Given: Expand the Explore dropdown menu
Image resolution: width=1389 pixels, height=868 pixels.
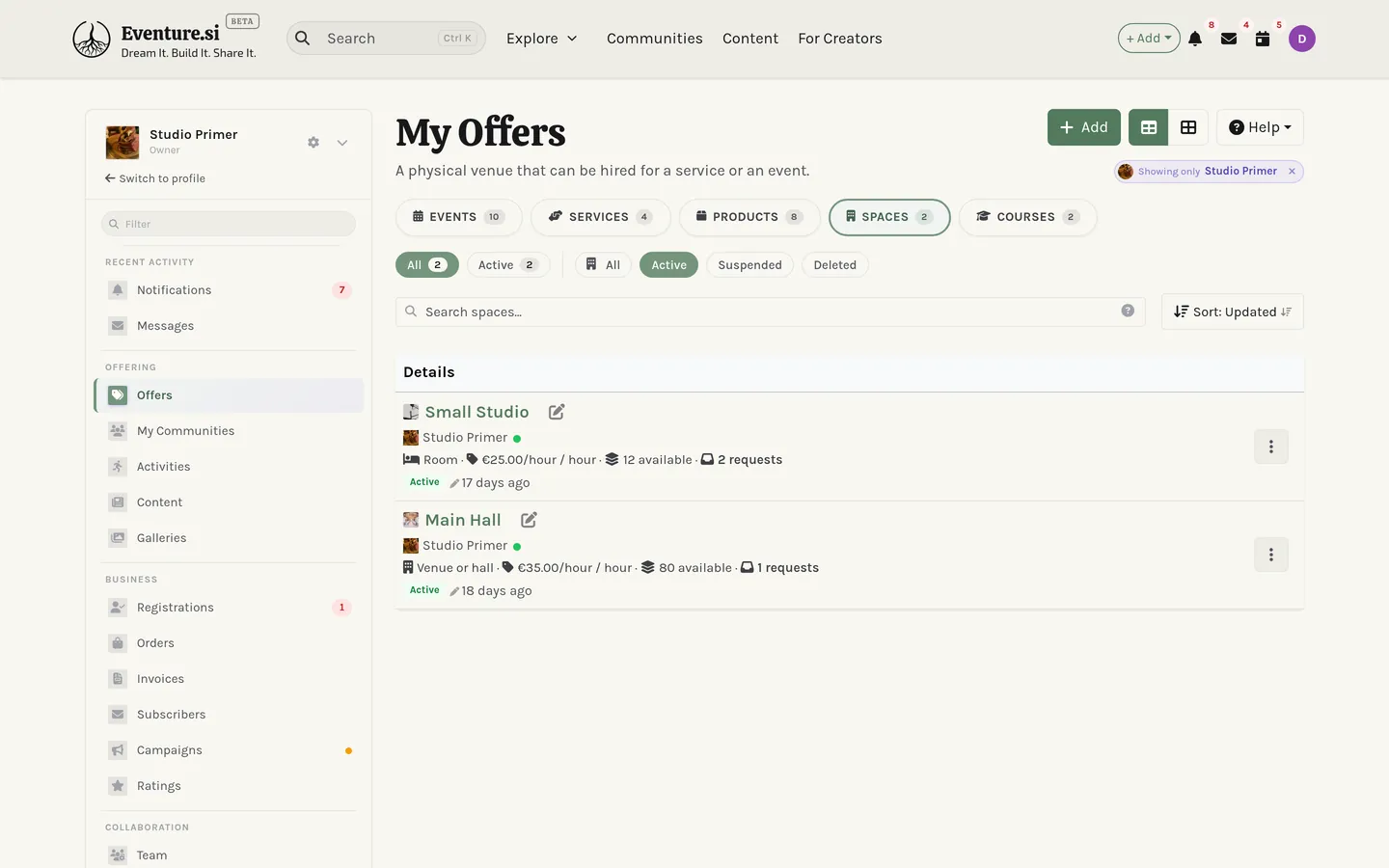Looking at the screenshot, I should tap(542, 39).
